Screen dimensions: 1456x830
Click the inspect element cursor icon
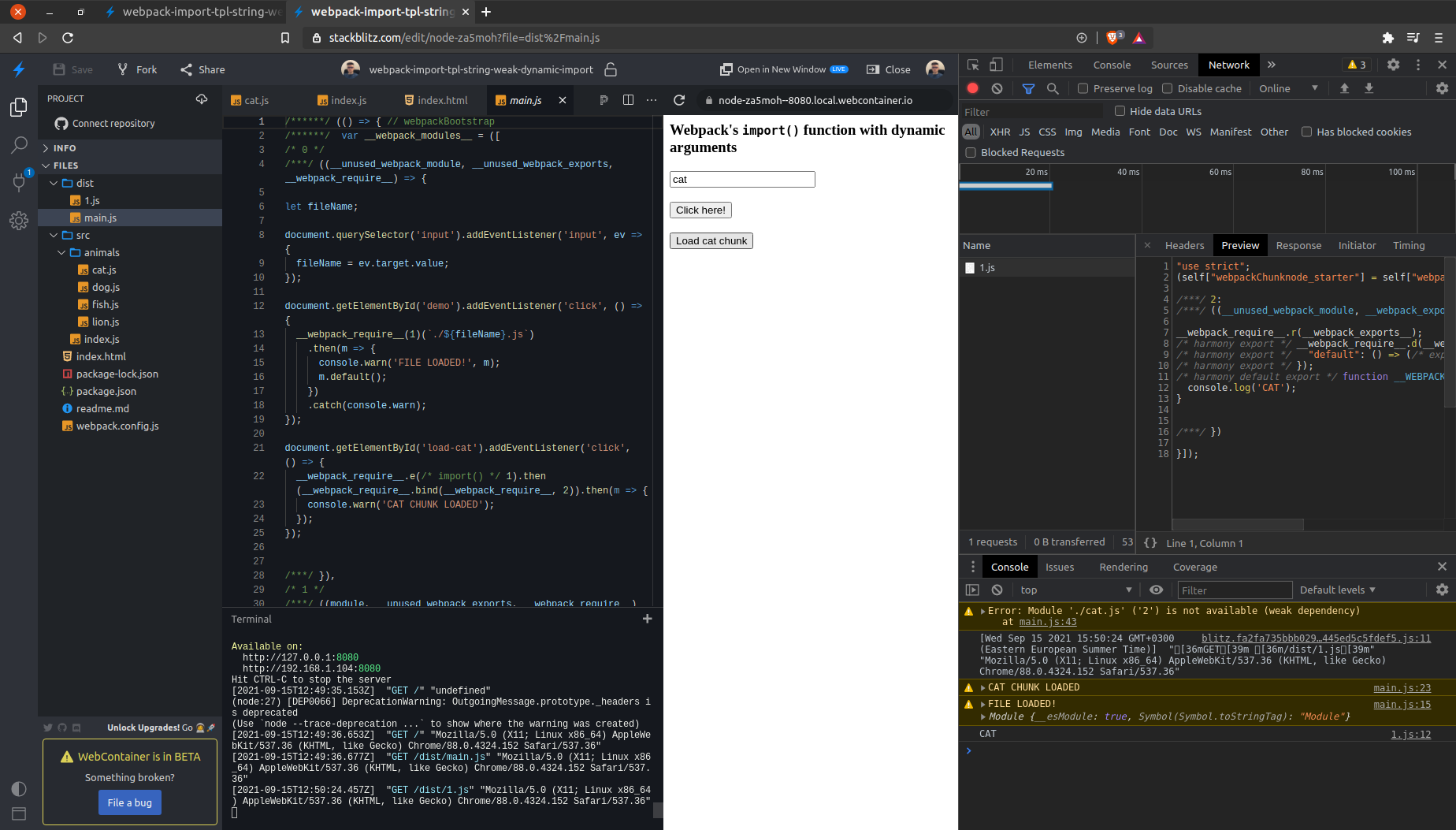point(974,64)
